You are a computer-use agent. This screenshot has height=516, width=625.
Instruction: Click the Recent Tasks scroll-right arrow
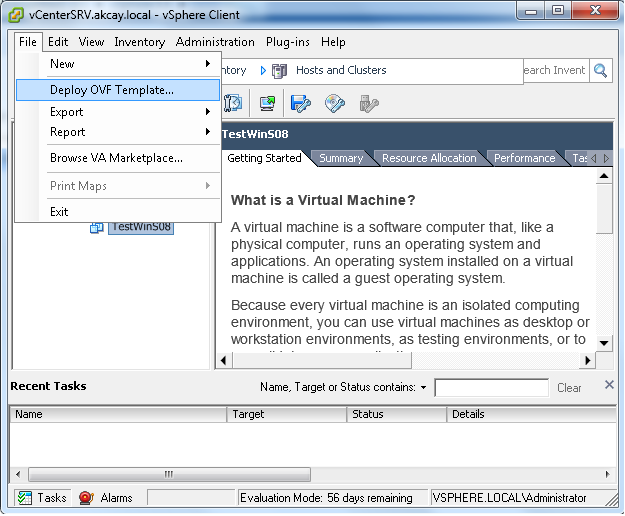[x=607, y=474]
